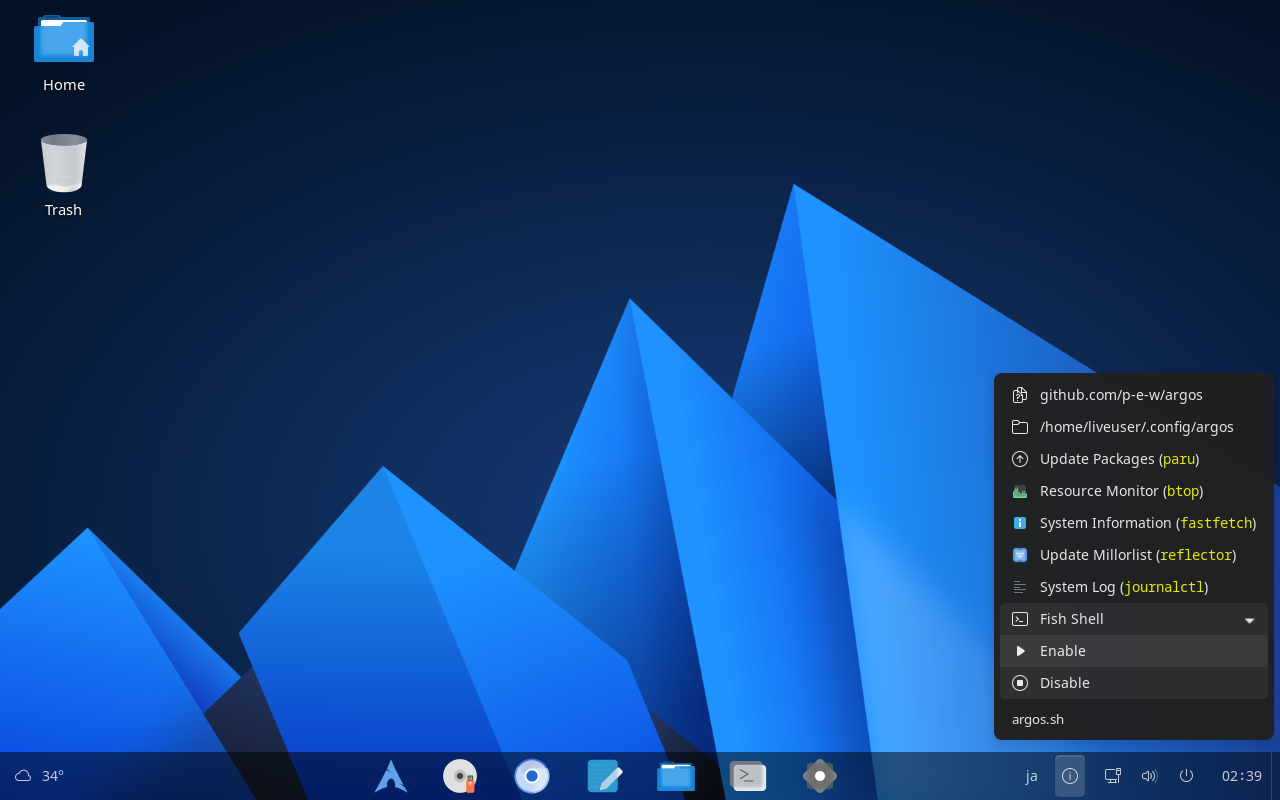Open the power menu icon

[x=1187, y=776]
